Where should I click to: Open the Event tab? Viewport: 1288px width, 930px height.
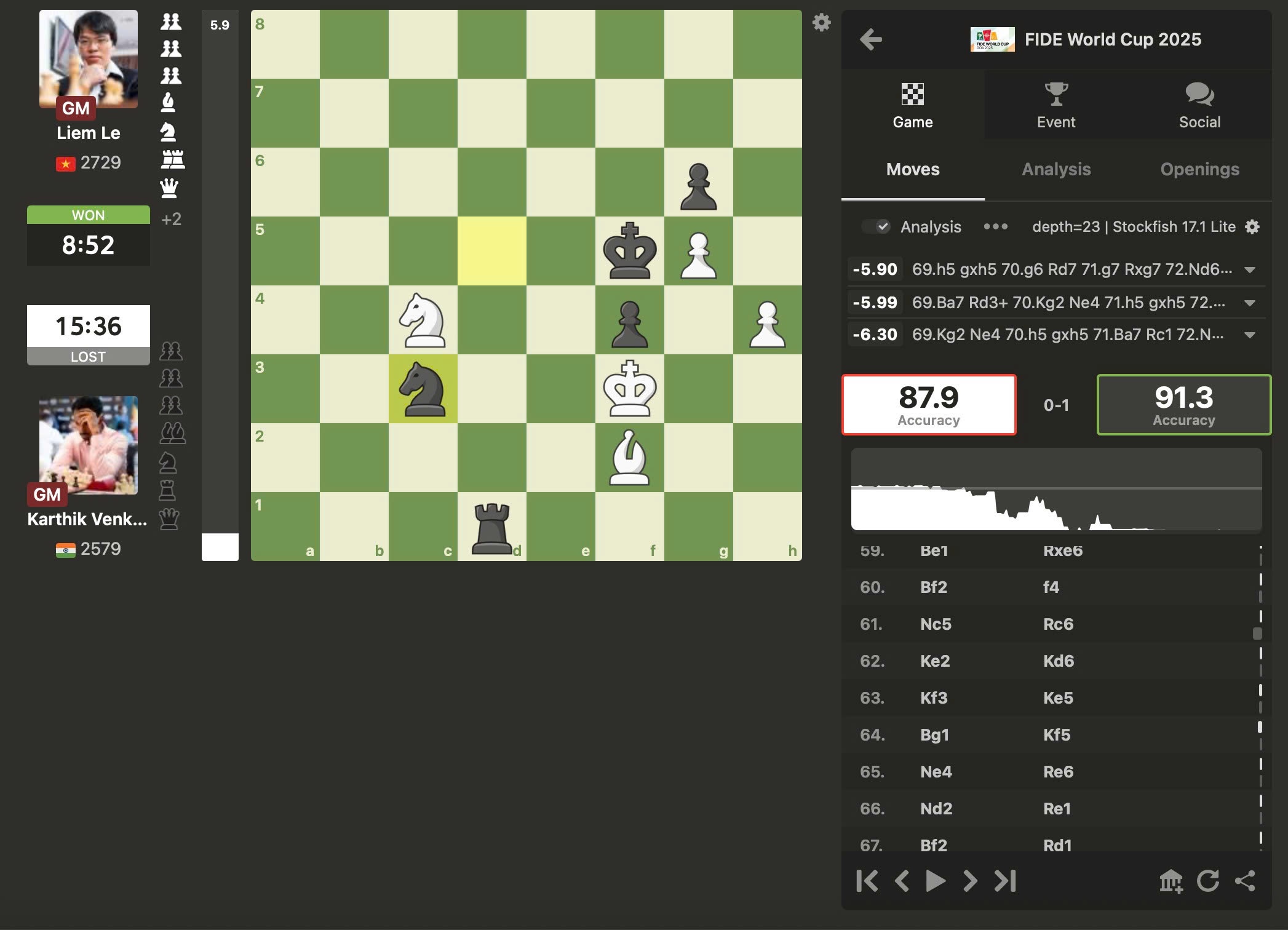pyautogui.click(x=1055, y=106)
